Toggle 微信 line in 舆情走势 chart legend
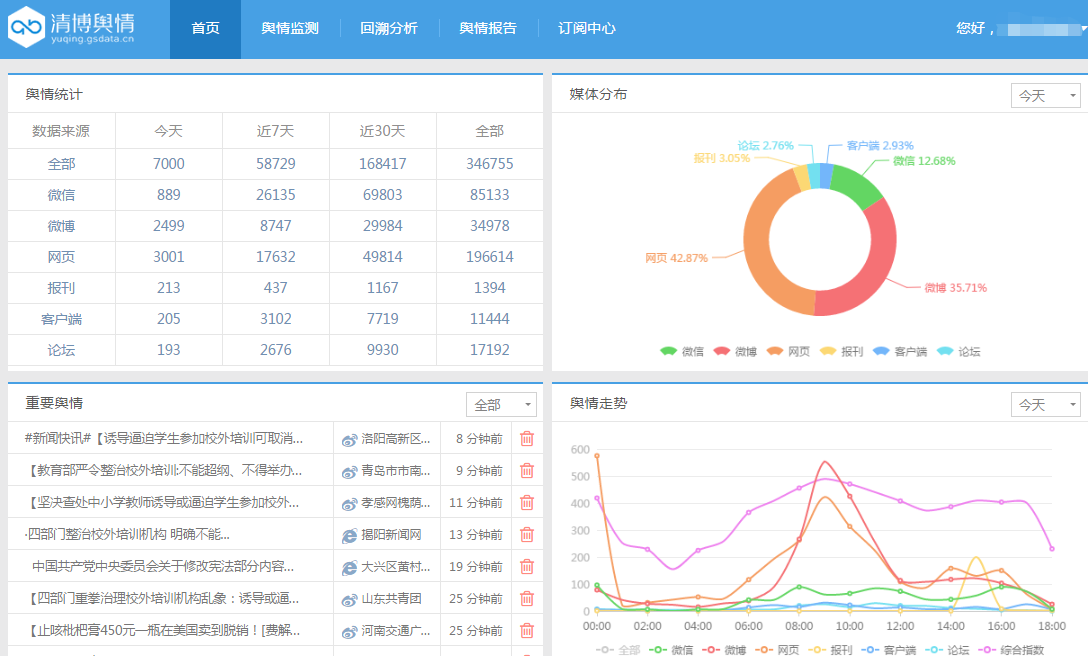The height and width of the screenshot is (656, 1088). (x=671, y=650)
